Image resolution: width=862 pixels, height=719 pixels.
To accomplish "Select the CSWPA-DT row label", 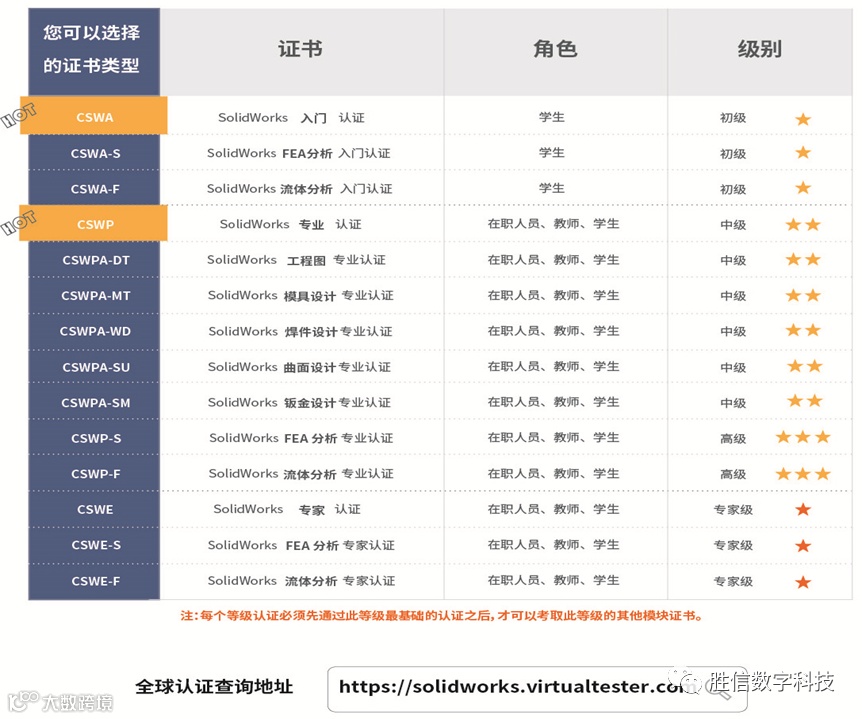I will [96, 260].
